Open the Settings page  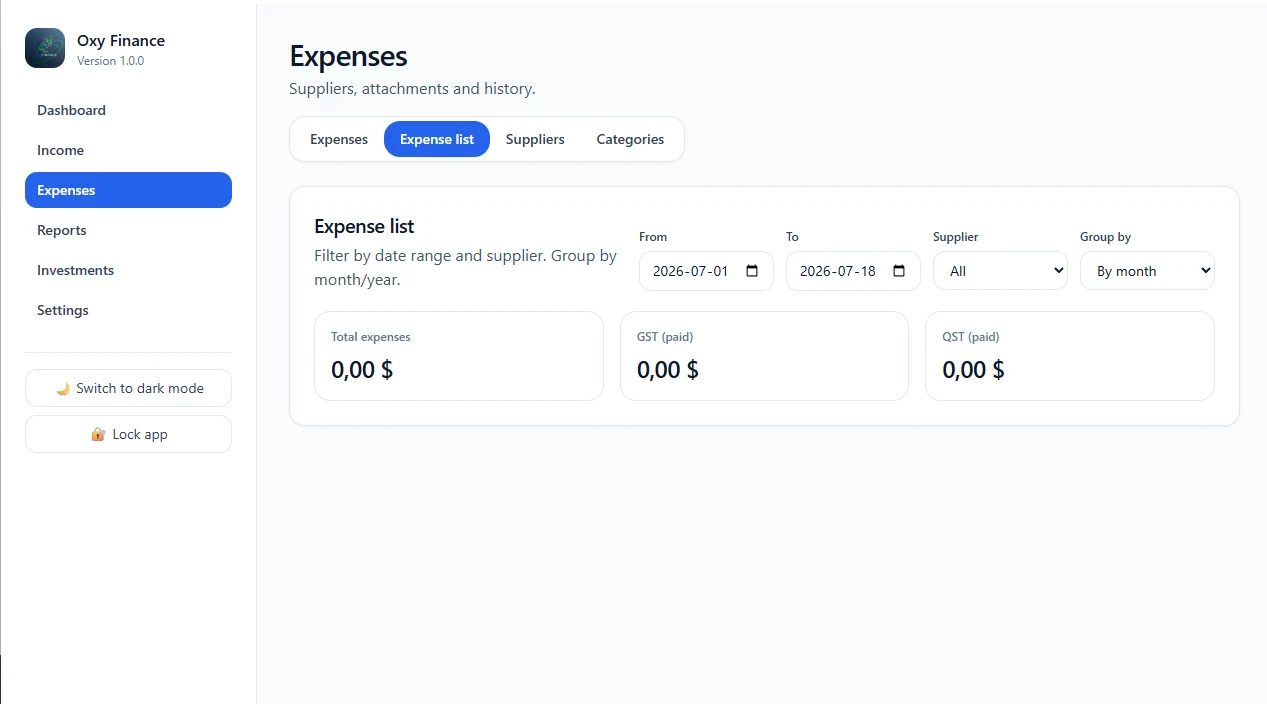[128, 310]
